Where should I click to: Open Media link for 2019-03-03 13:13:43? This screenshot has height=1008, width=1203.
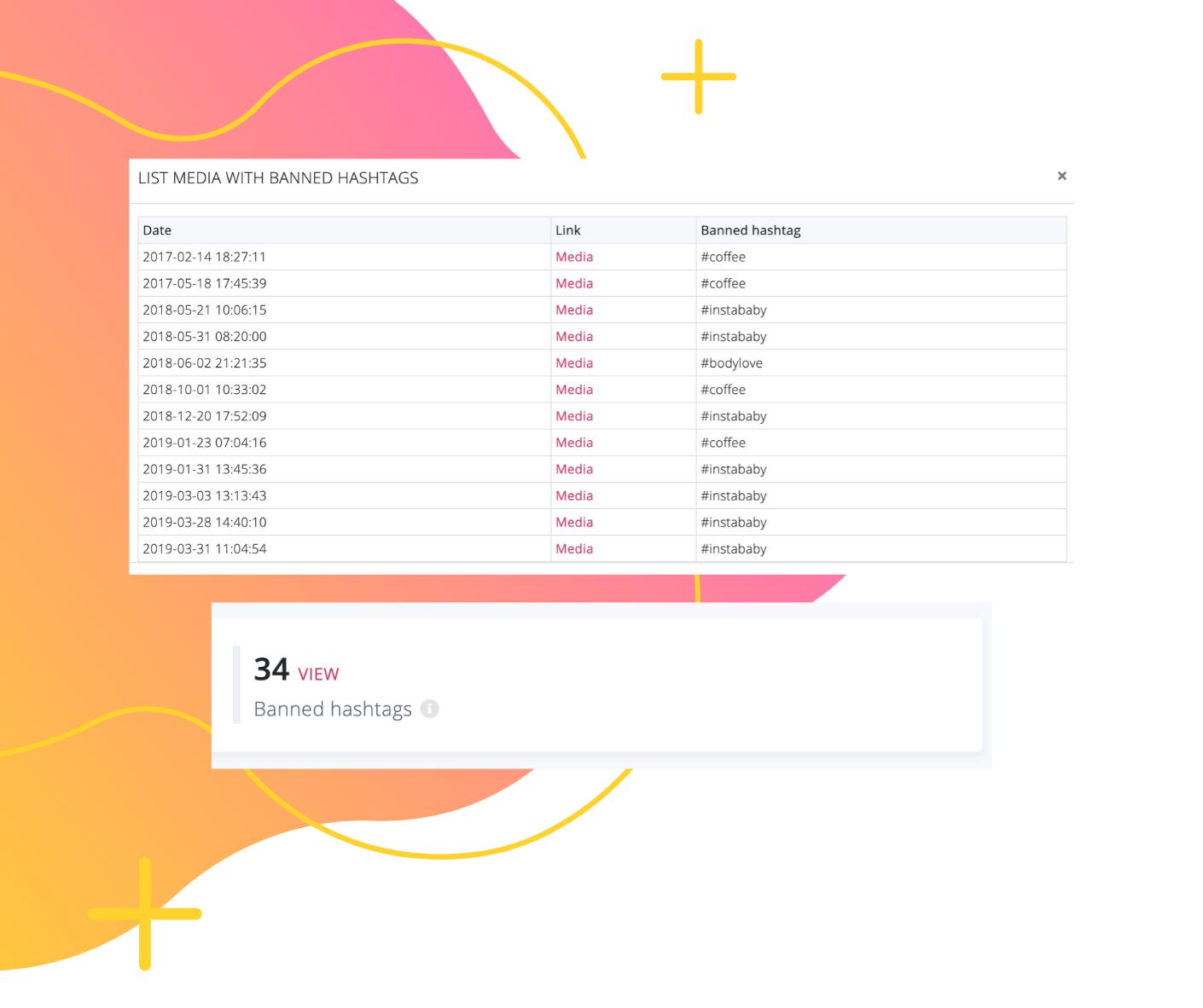573,495
